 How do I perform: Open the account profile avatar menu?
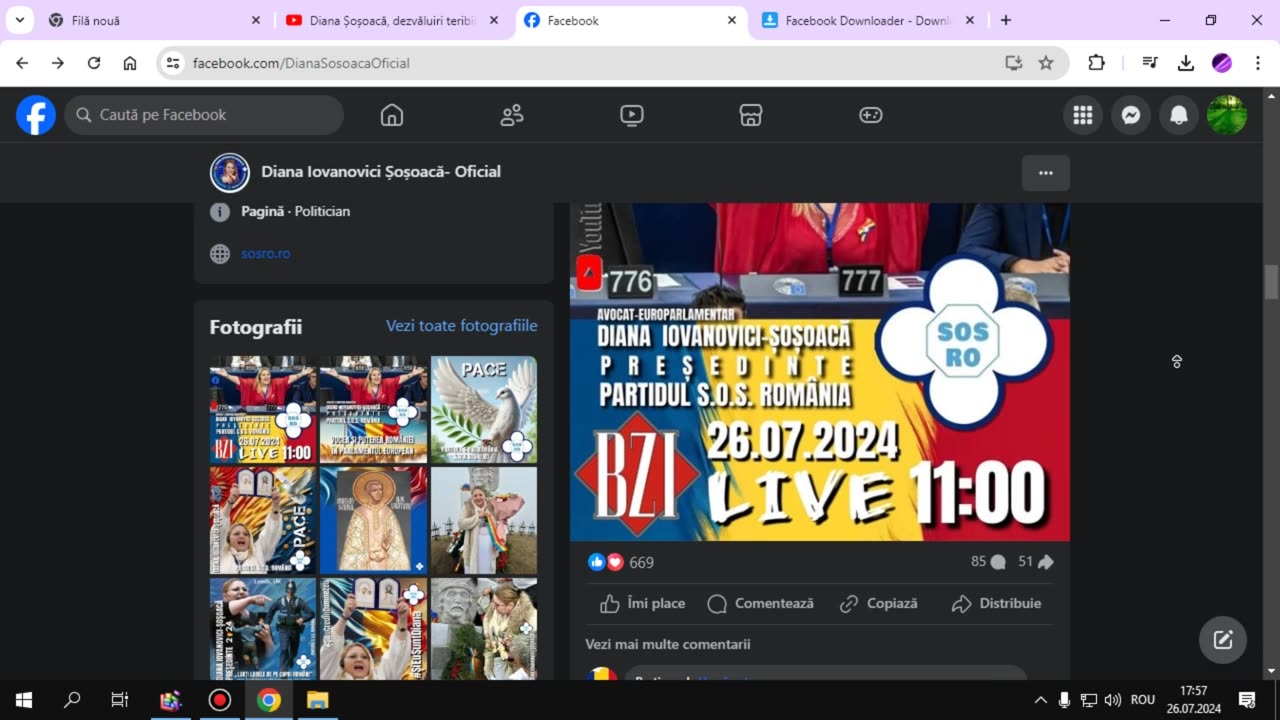point(1227,115)
